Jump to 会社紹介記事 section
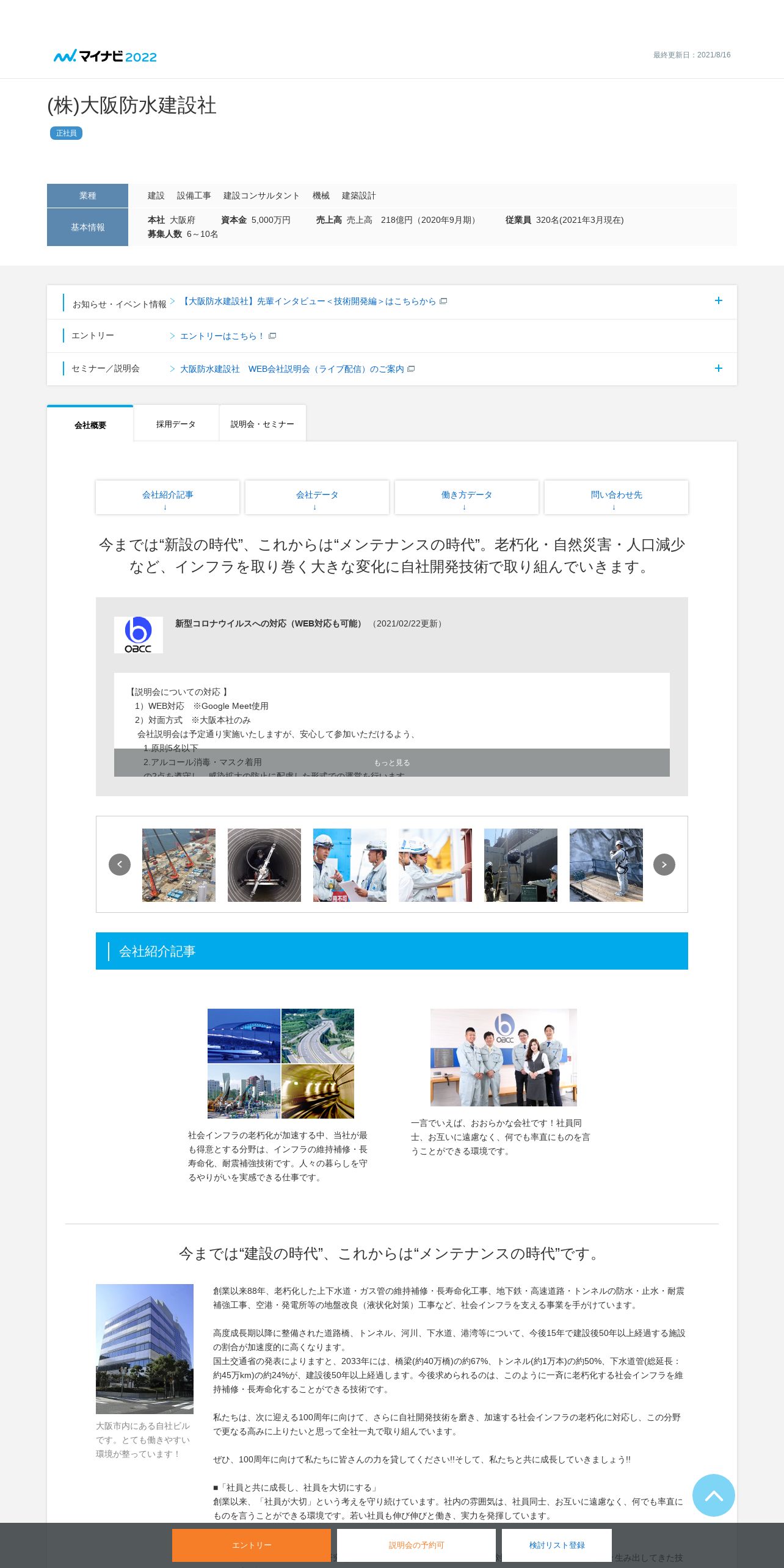The height and width of the screenshot is (1568, 784). [x=167, y=498]
